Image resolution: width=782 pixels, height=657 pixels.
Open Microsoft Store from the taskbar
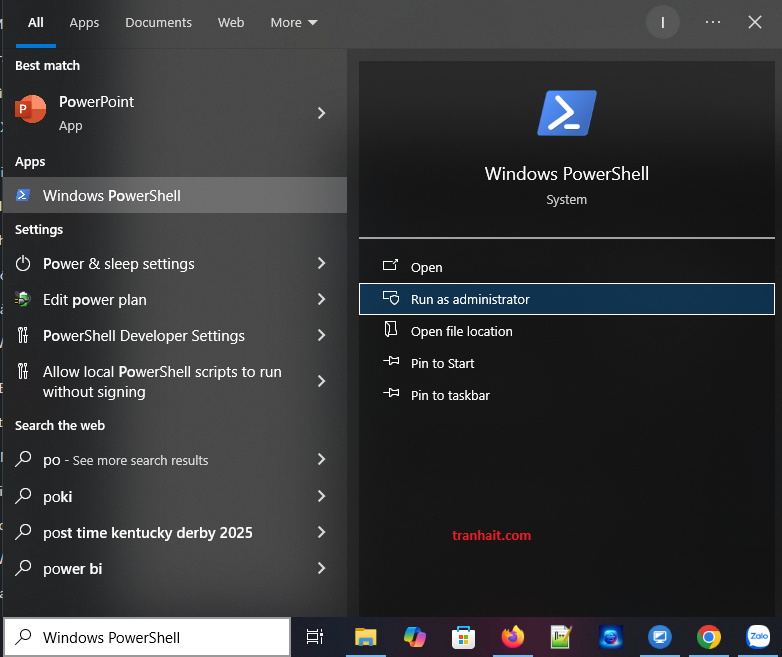click(463, 637)
